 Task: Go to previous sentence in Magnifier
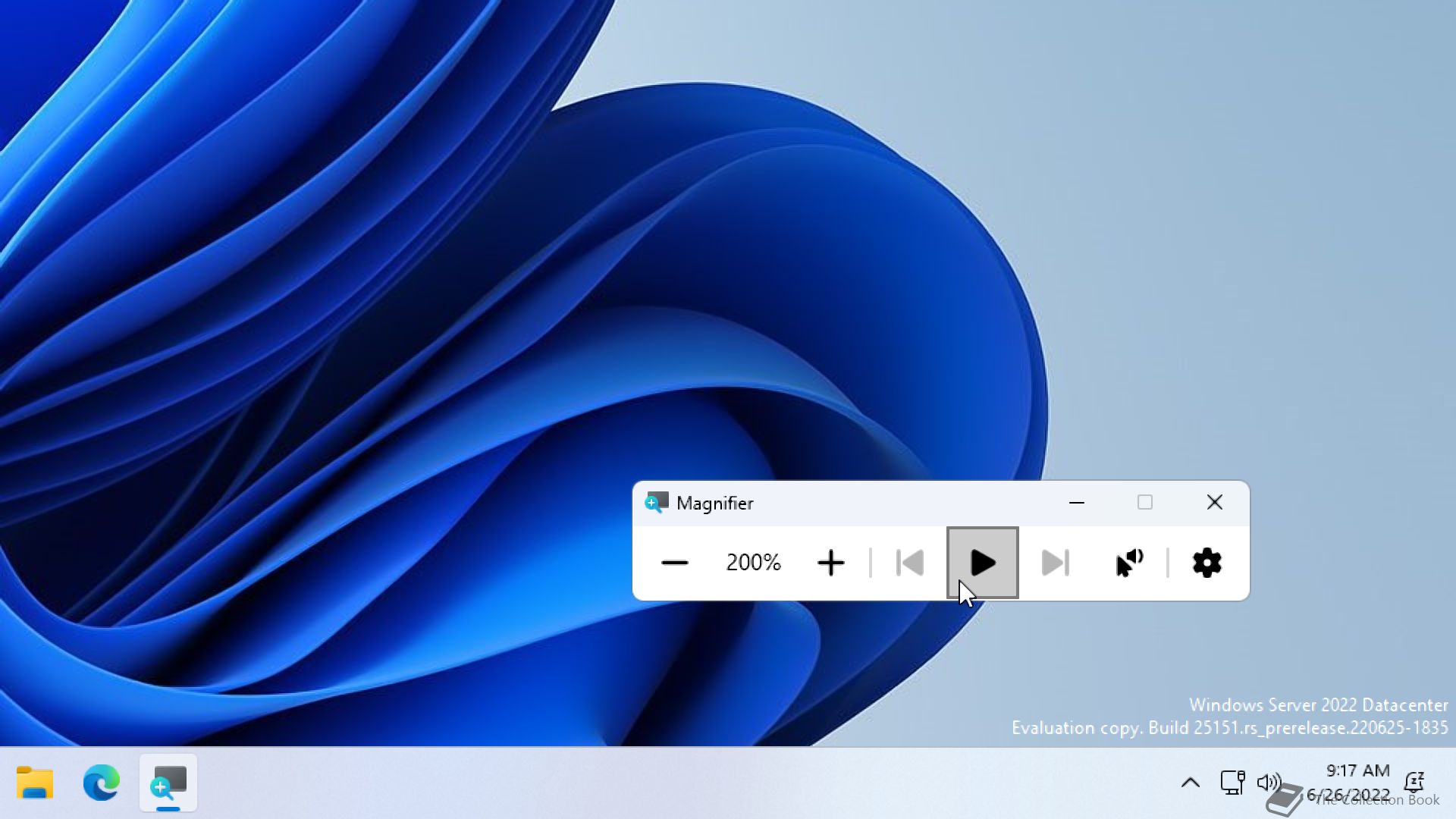pos(909,563)
